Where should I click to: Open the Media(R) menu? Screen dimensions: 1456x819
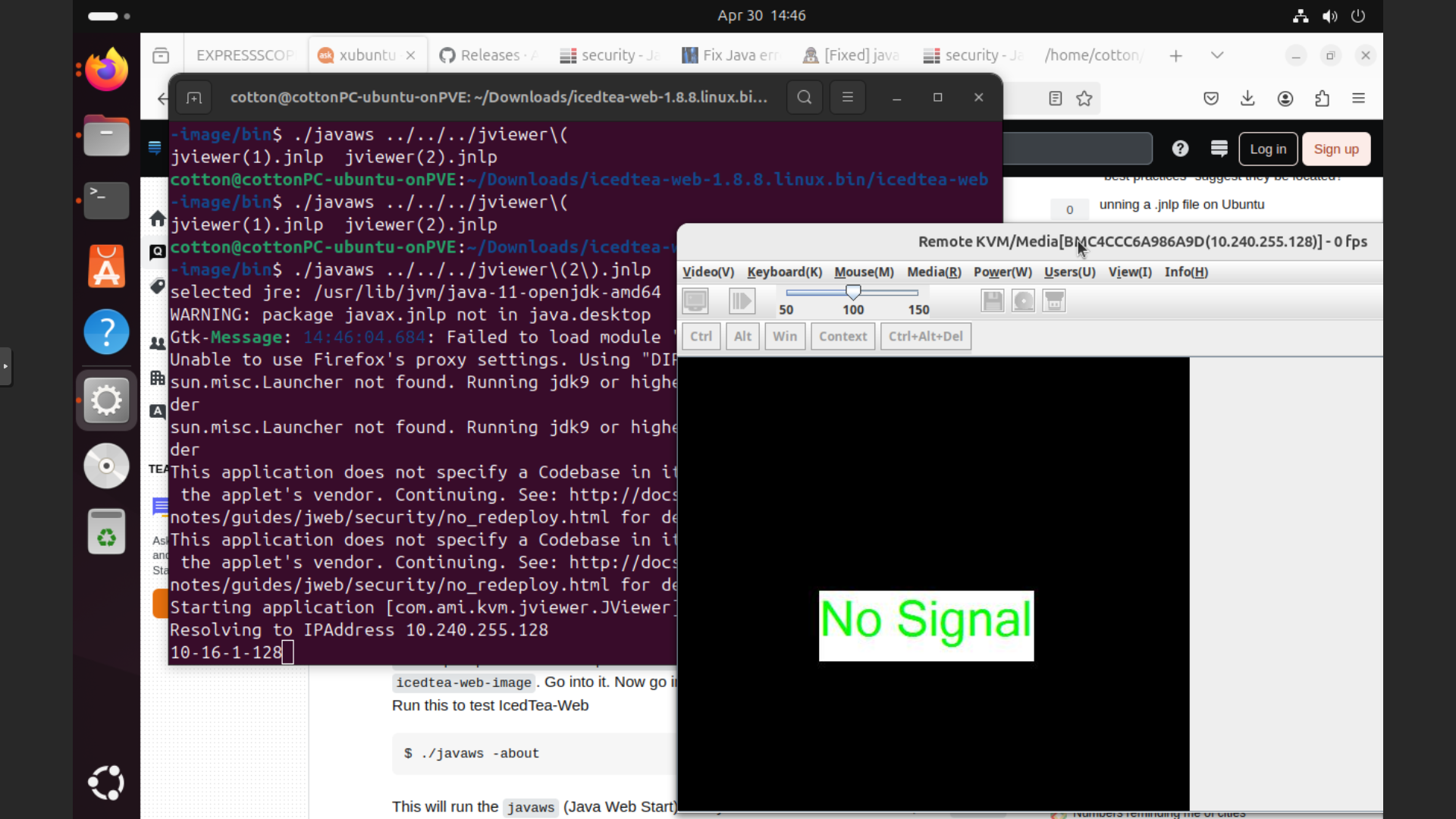pos(934,272)
